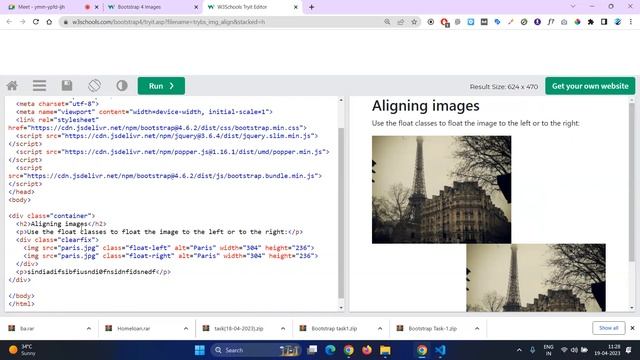Viewport: 640px width, 360px height.
Task: Open the f? font extension
Action: pyautogui.click(x=551, y=22)
